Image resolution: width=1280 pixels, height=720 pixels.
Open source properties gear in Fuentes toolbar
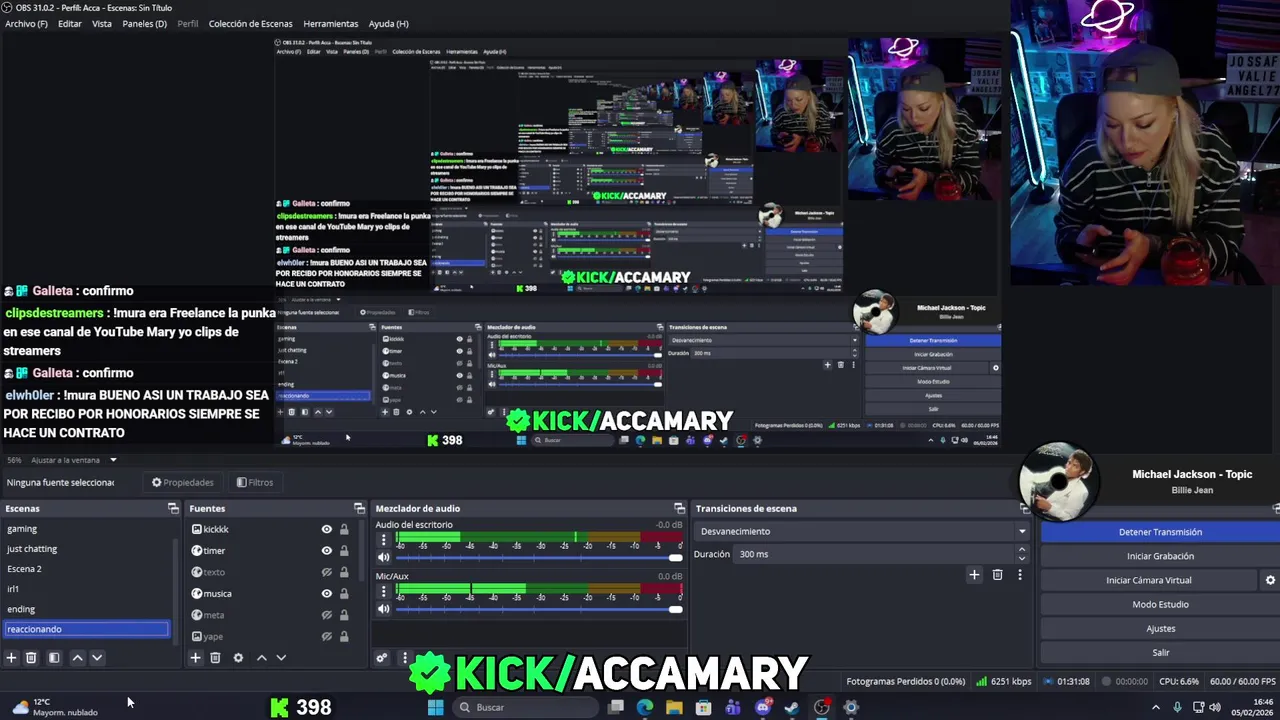238,658
